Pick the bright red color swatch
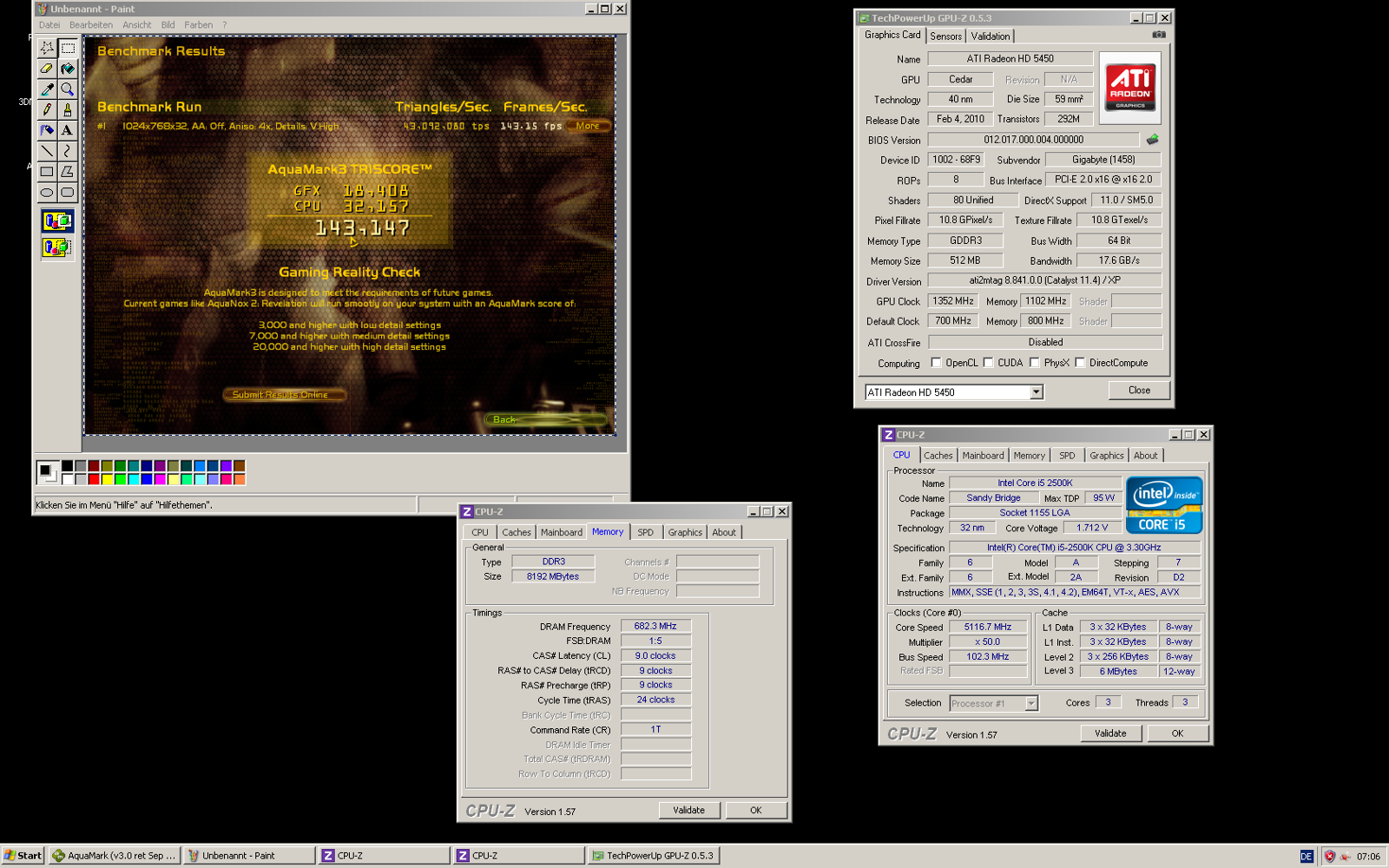The image size is (1389, 868). pyautogui.click(x=94, y=479)
